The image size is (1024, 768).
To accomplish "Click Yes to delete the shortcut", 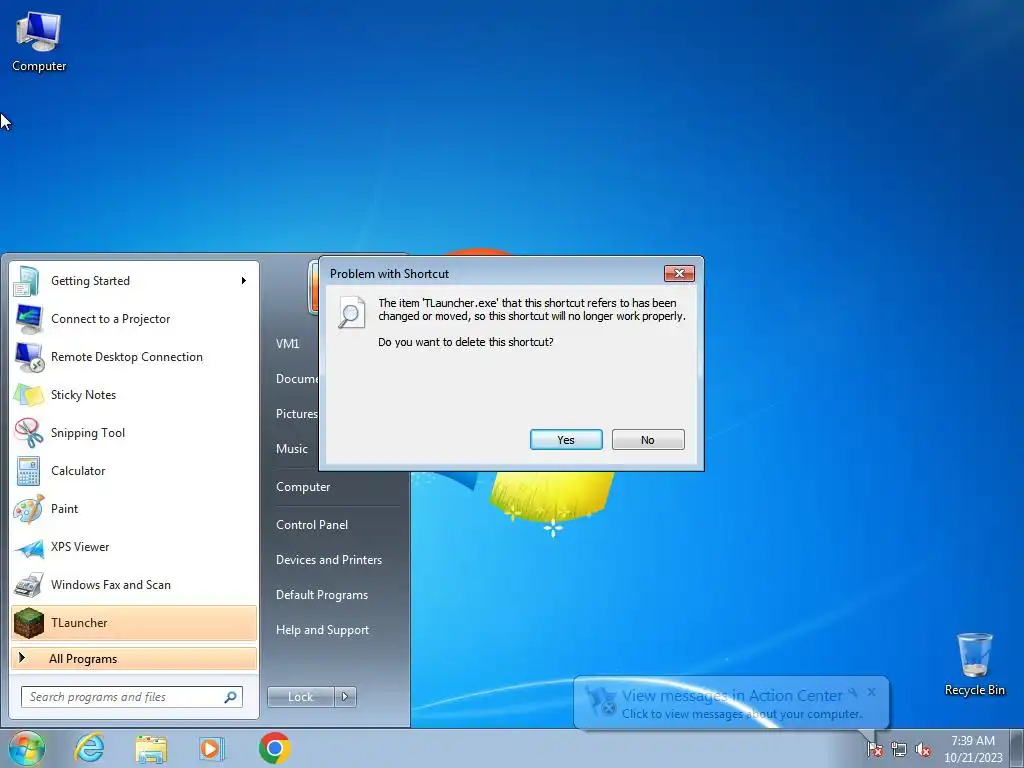I will coord(566,440).
